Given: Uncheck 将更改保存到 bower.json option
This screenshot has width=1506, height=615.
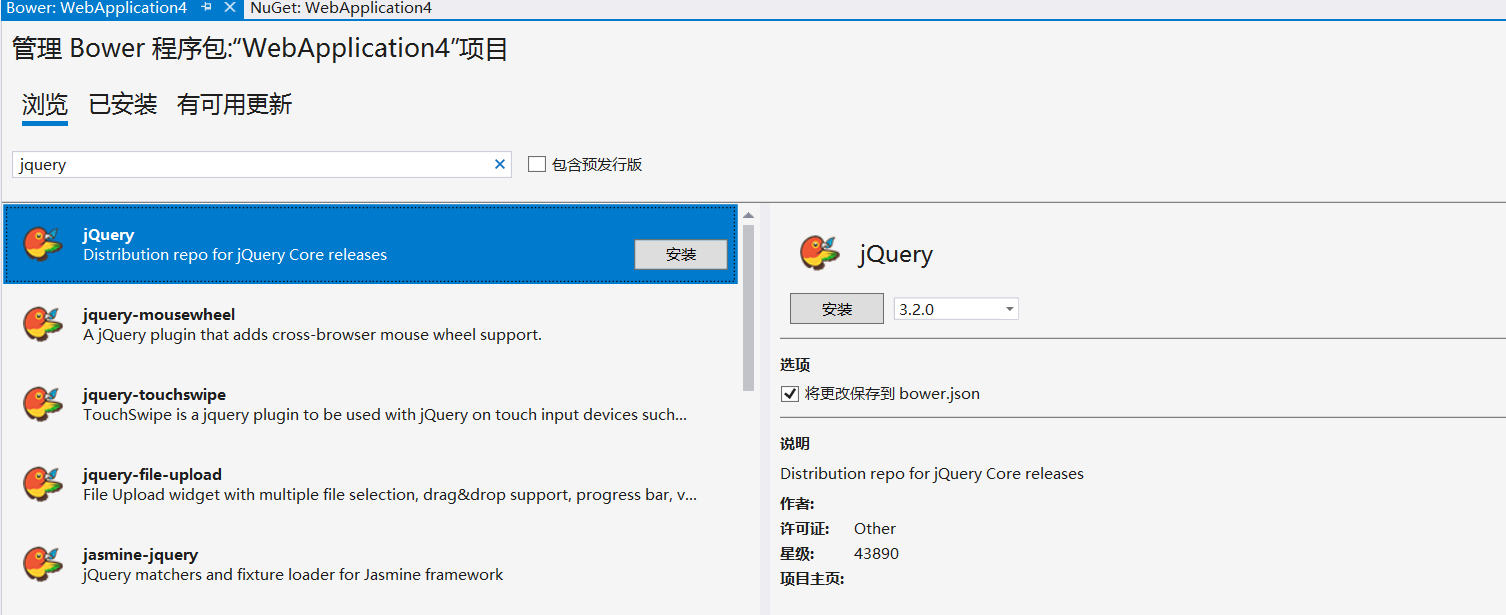Looking at the screenshot, I should 790,394.
